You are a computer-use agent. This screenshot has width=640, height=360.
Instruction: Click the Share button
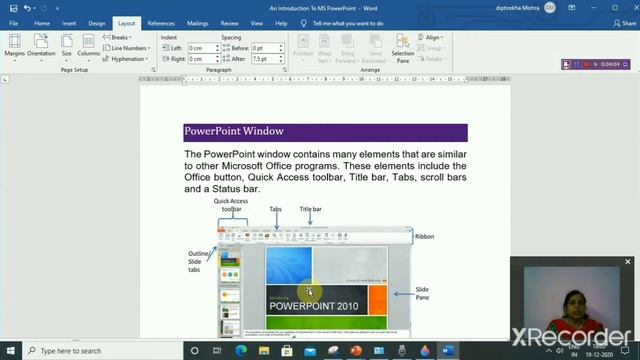625,23
